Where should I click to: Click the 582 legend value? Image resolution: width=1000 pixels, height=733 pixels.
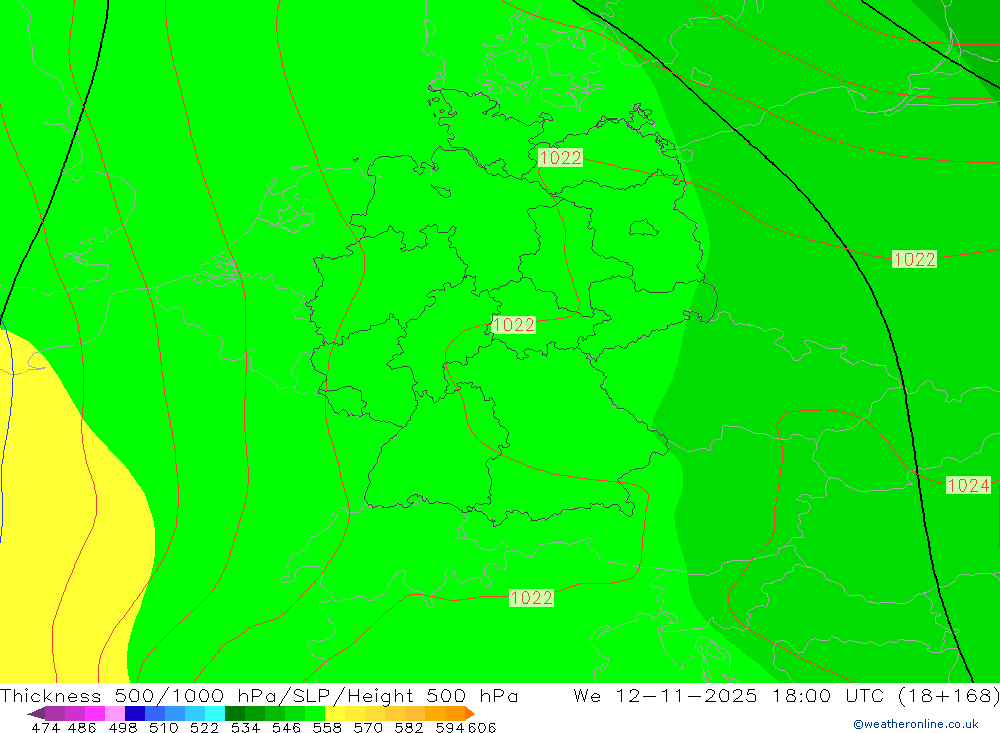coord(408,728)
